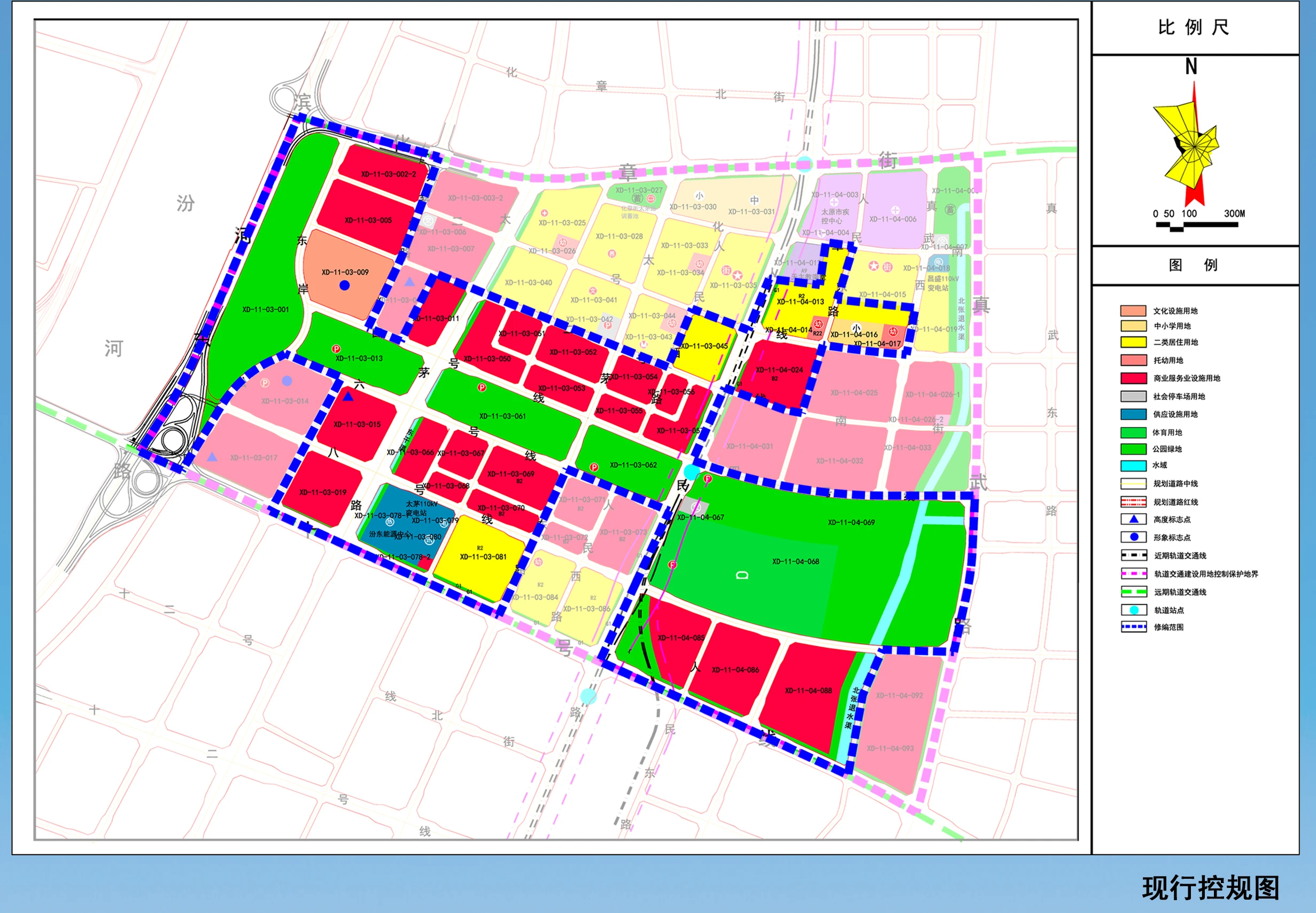Select the 商业服务业设施用地 red legend swatch
Viewport: 1316px width, 913px height.
(x=1134, y=378)
